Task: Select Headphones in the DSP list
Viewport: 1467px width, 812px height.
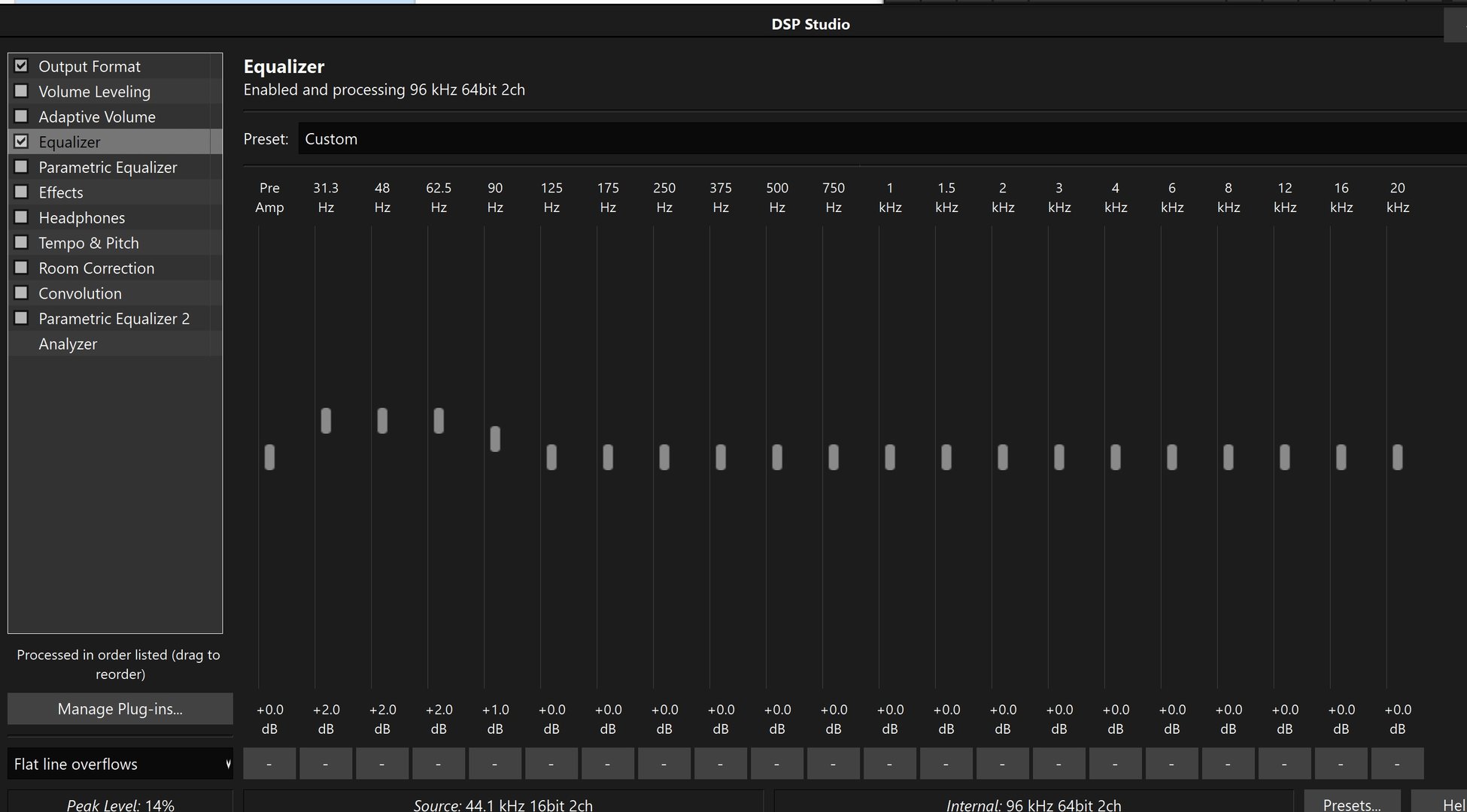Action: click(x=81, y=217)
